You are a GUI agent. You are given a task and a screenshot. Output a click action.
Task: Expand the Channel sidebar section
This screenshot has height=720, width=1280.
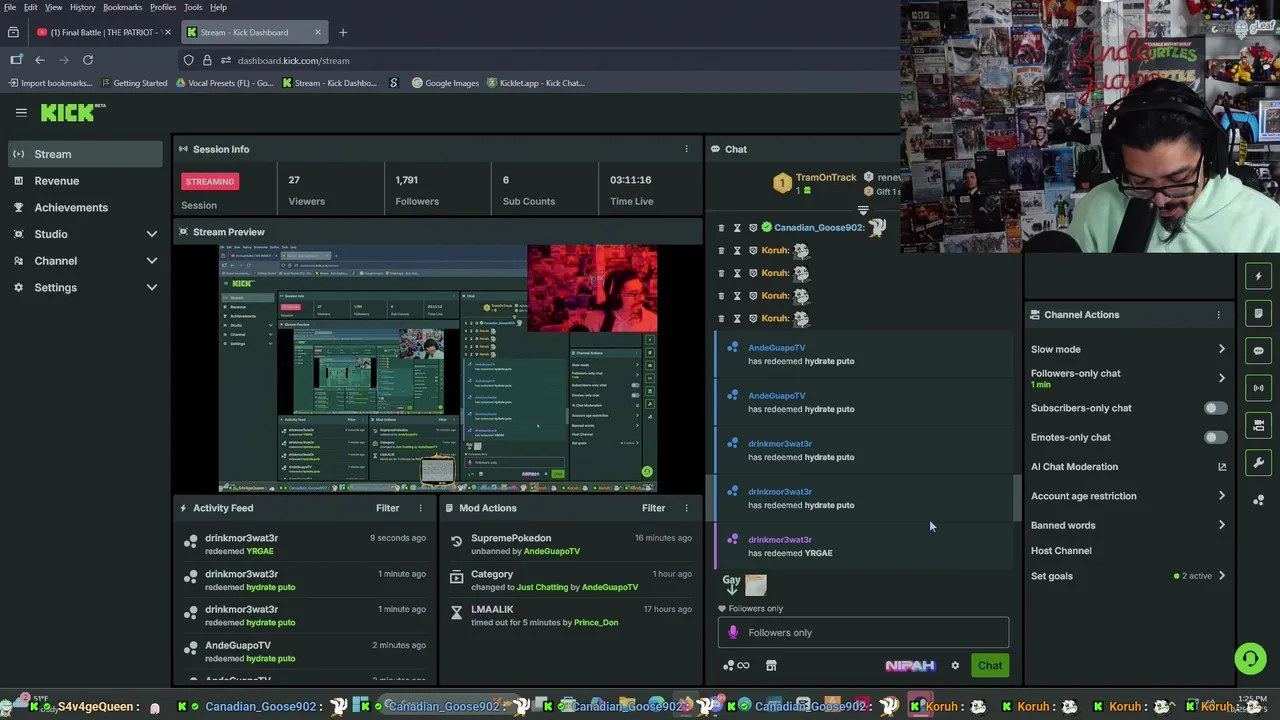(x=152, y=261)
